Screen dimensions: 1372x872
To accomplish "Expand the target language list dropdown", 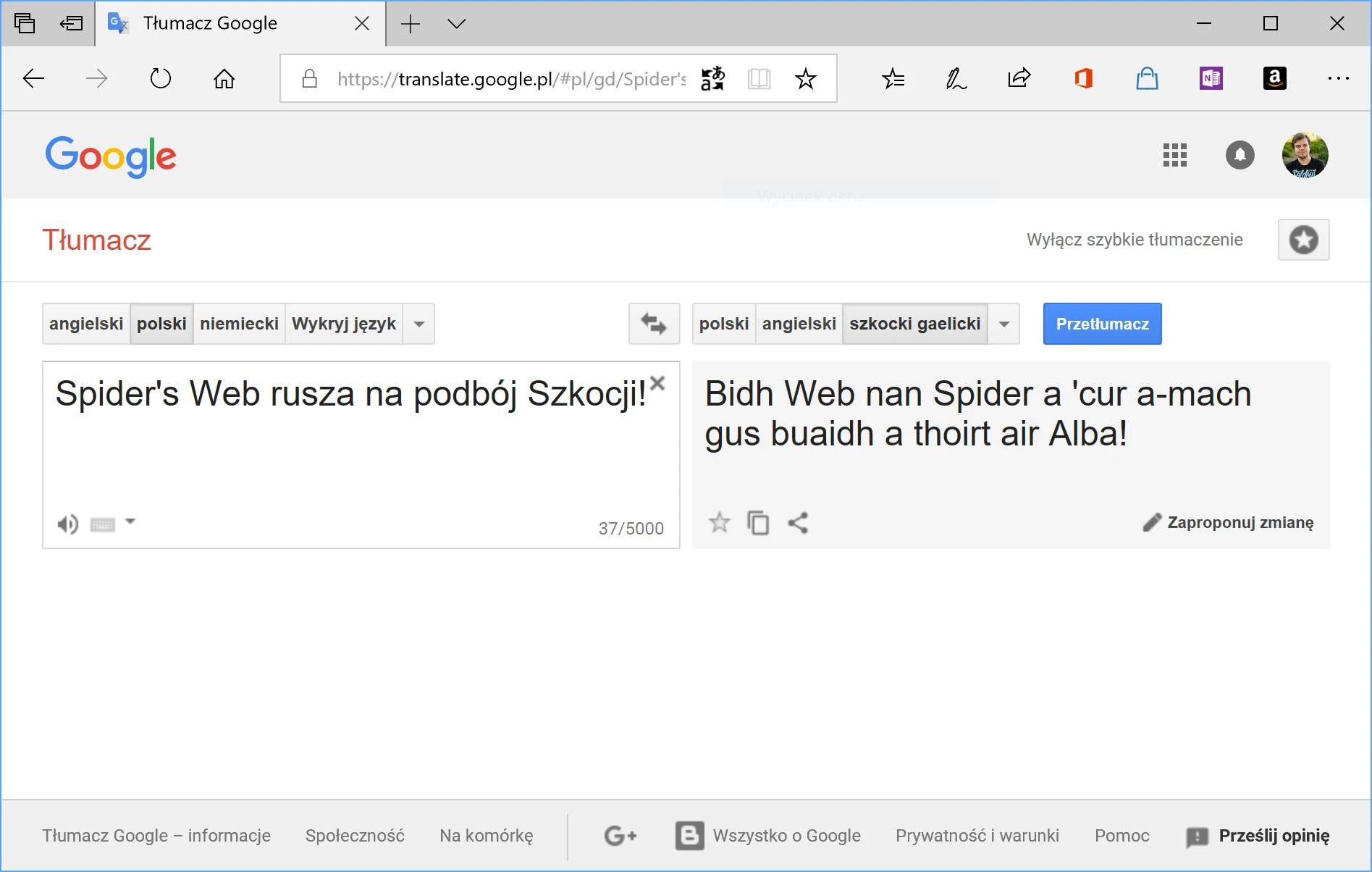I will [1003, 324].
